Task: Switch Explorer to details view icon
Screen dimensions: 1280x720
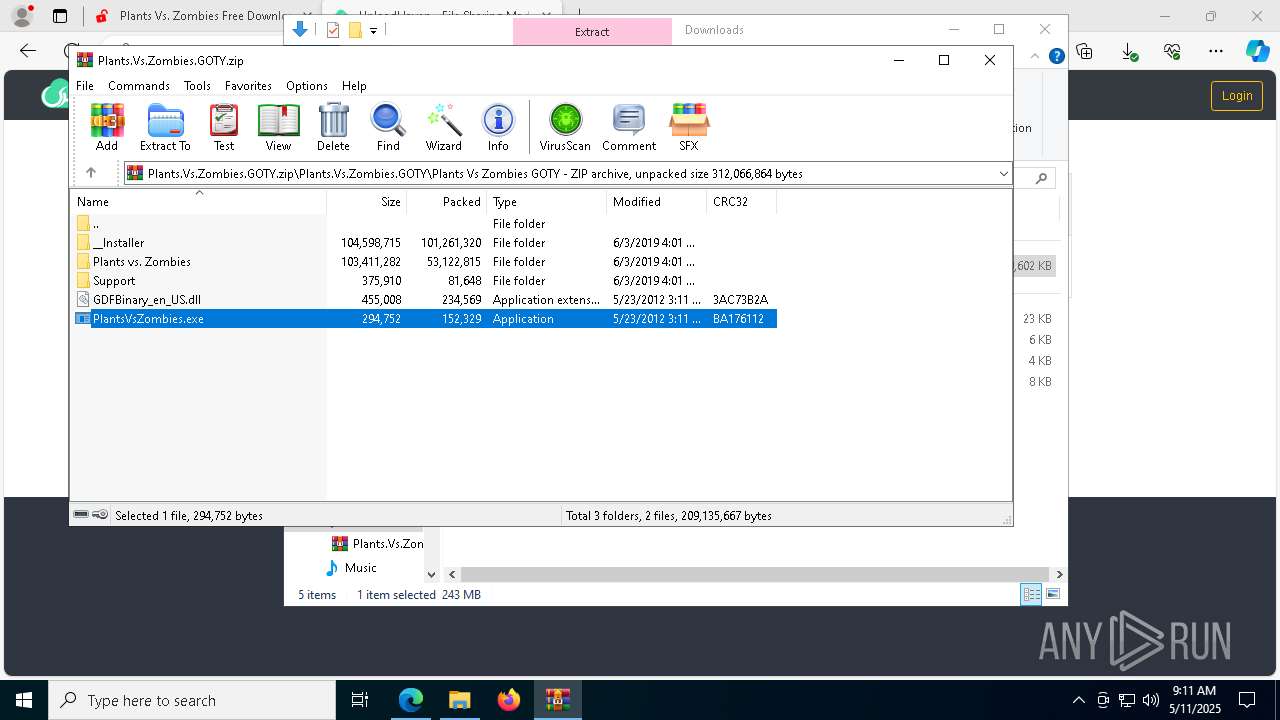Action: pos(1031,595)
